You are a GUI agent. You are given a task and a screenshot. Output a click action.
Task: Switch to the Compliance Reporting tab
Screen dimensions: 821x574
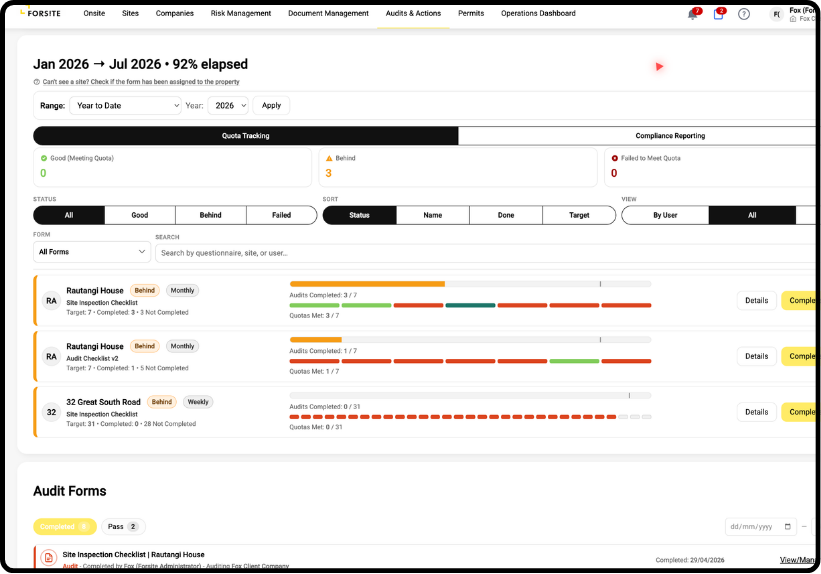(638, 136)
